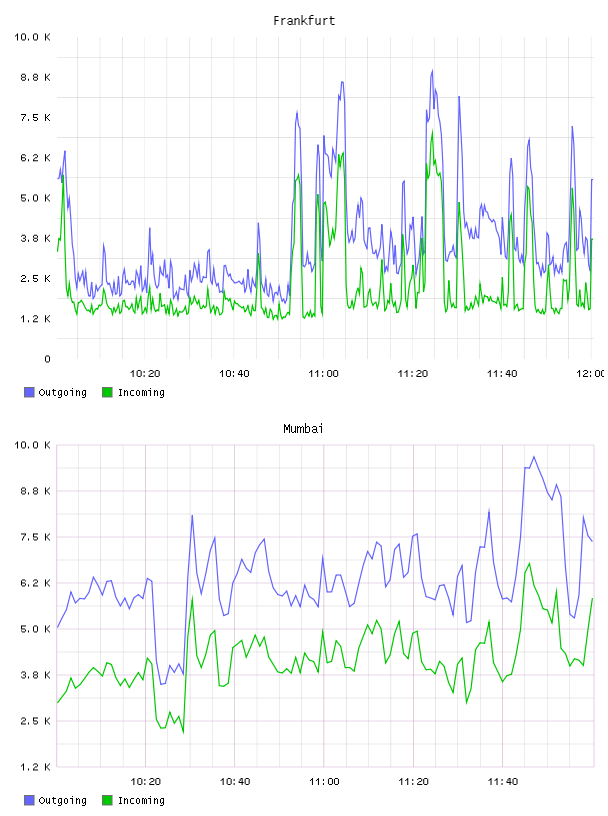The image size is (608, 816).
Task: Click 11:40 time label on Frankfurt axis
Action: coord(502,374)
